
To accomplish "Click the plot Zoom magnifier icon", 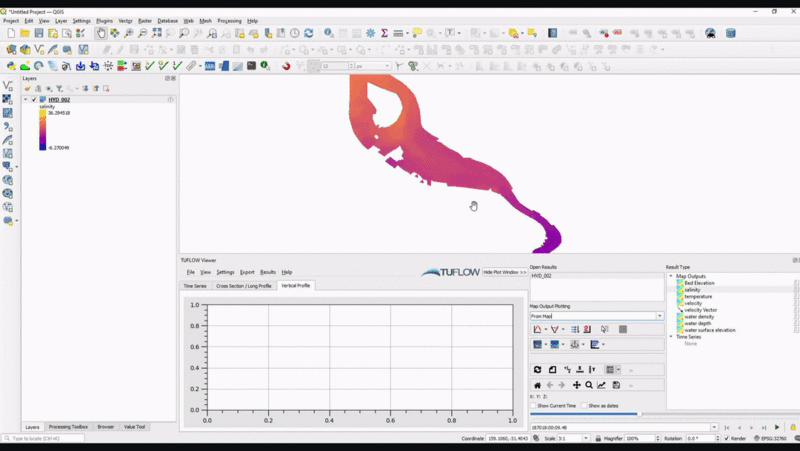I will 589,385.
